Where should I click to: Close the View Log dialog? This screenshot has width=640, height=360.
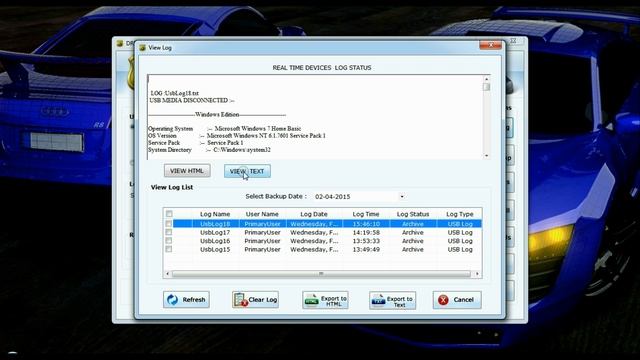point(491,45)
